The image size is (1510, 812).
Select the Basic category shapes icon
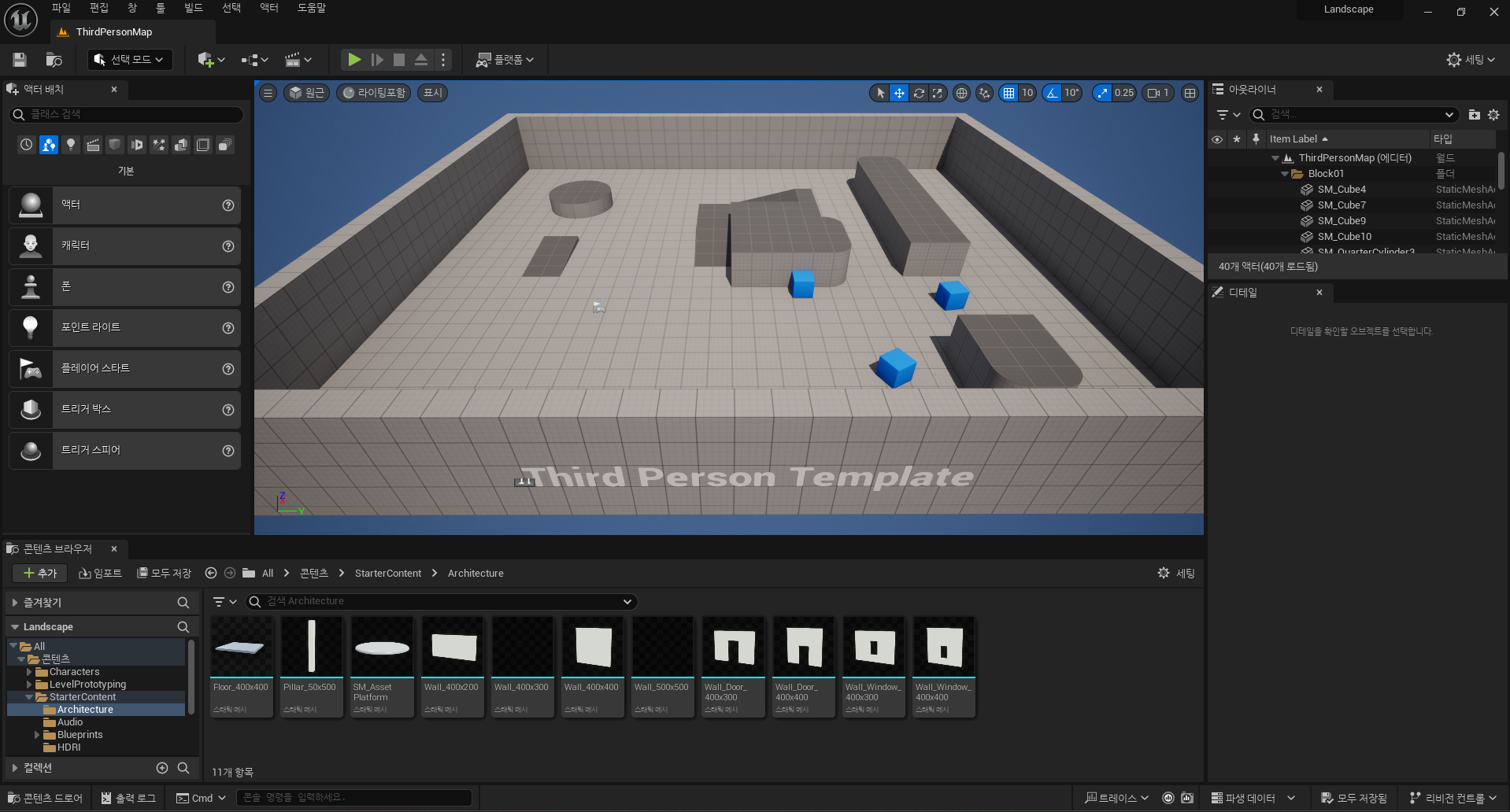tap(49, 145)
